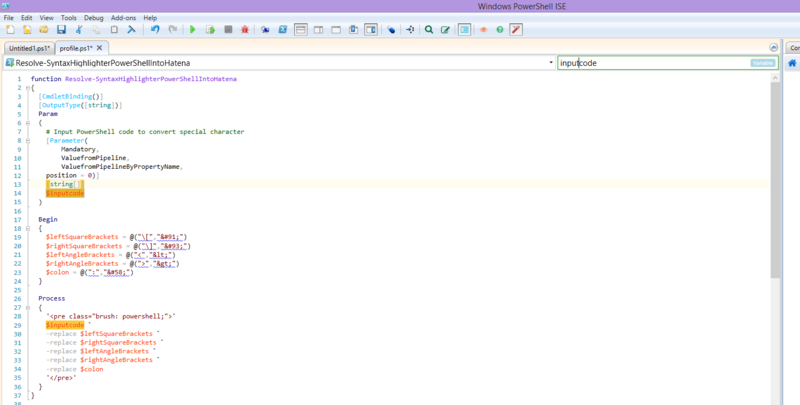Stop the operation with the square icon

(x=228, y=30)
